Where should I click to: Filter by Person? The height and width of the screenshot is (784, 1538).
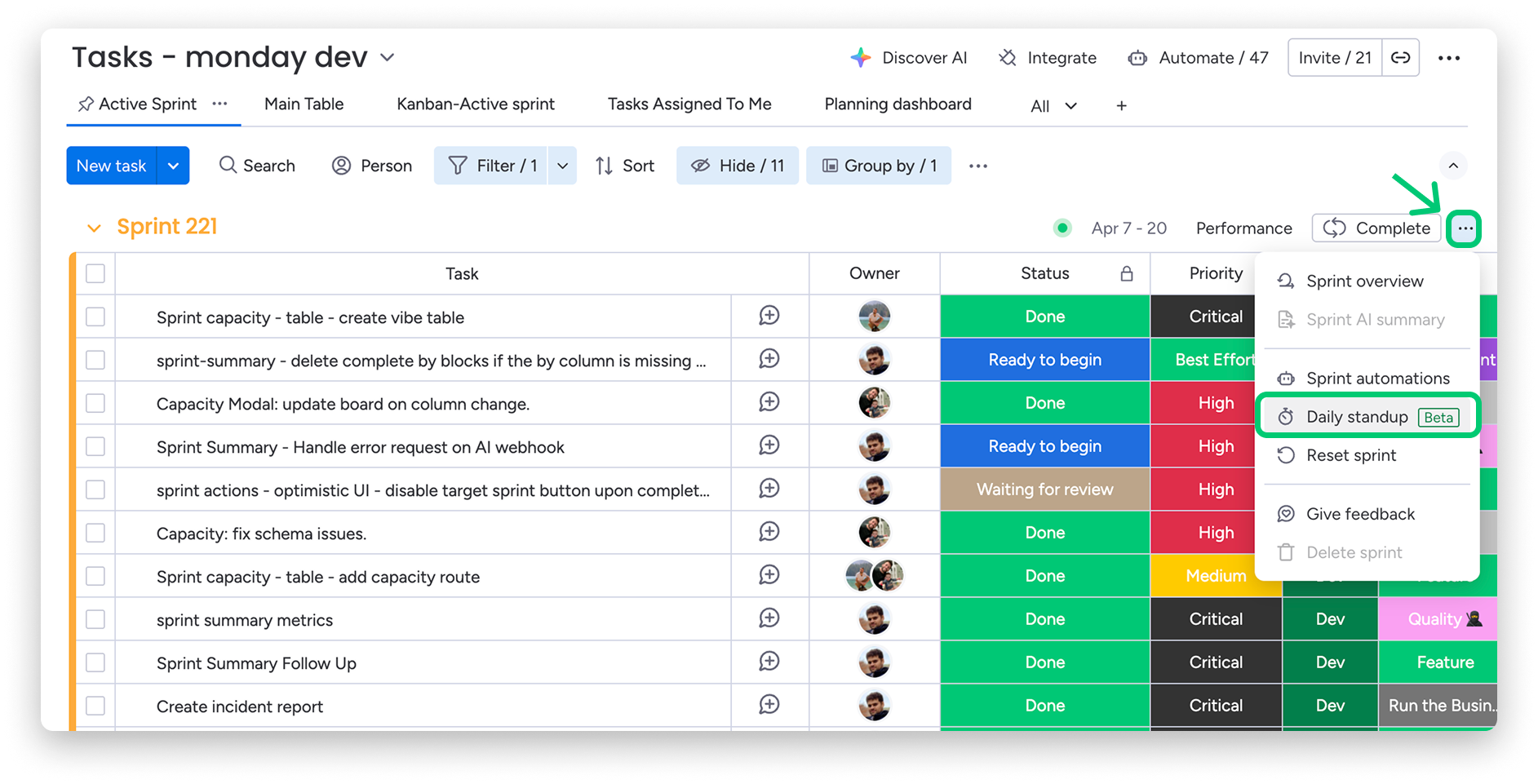pos(372,166)
